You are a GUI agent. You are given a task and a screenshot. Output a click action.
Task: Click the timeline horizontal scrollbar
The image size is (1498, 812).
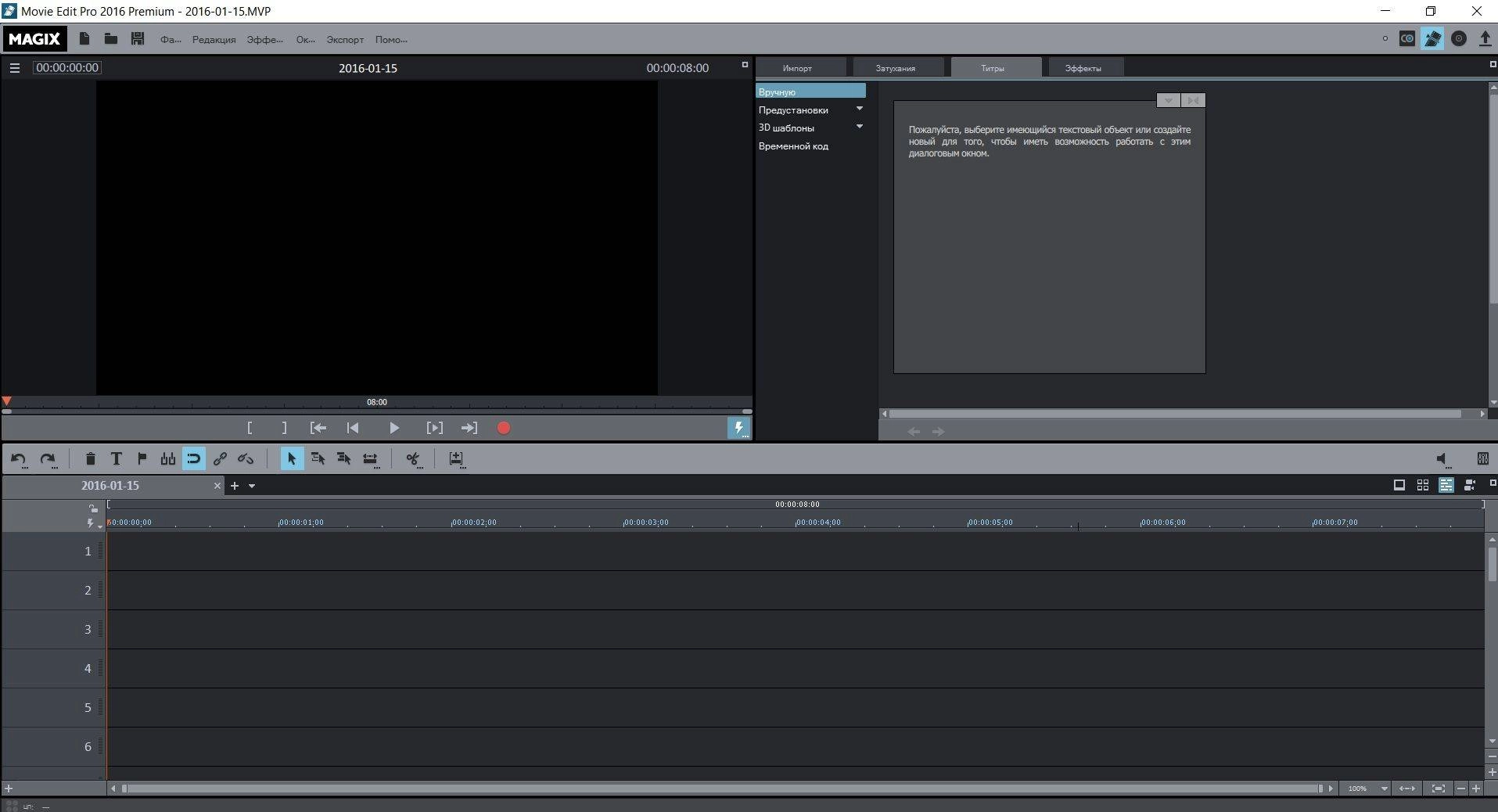click(721, 789)
